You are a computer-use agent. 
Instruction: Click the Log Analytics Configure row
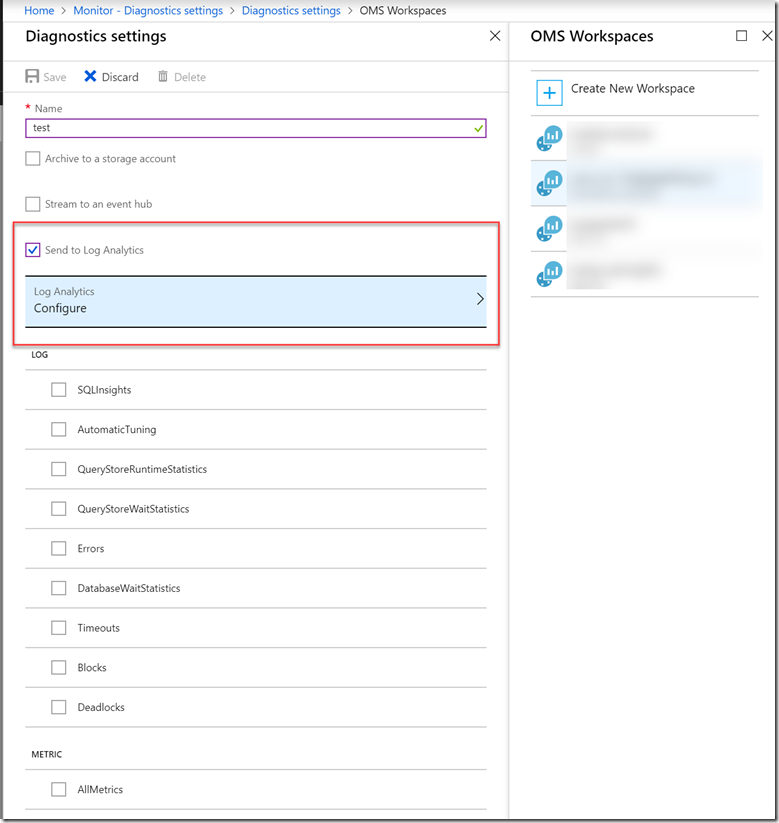(x=256, y=301)
